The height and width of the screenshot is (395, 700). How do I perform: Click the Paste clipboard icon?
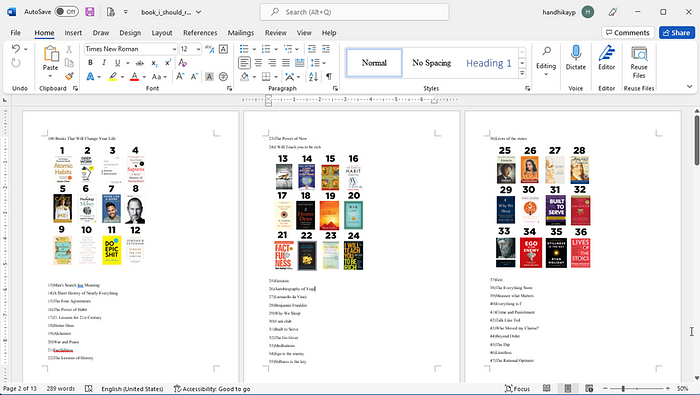coord(51,54)
